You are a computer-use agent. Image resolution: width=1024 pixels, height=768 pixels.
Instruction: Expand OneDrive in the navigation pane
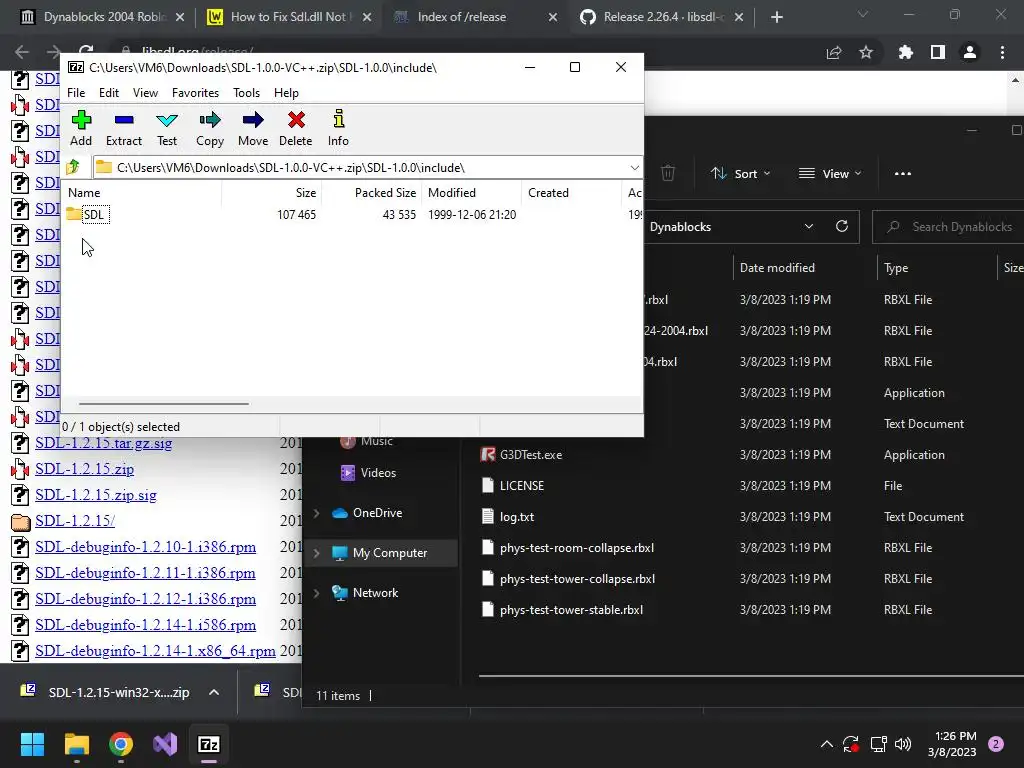317,513
